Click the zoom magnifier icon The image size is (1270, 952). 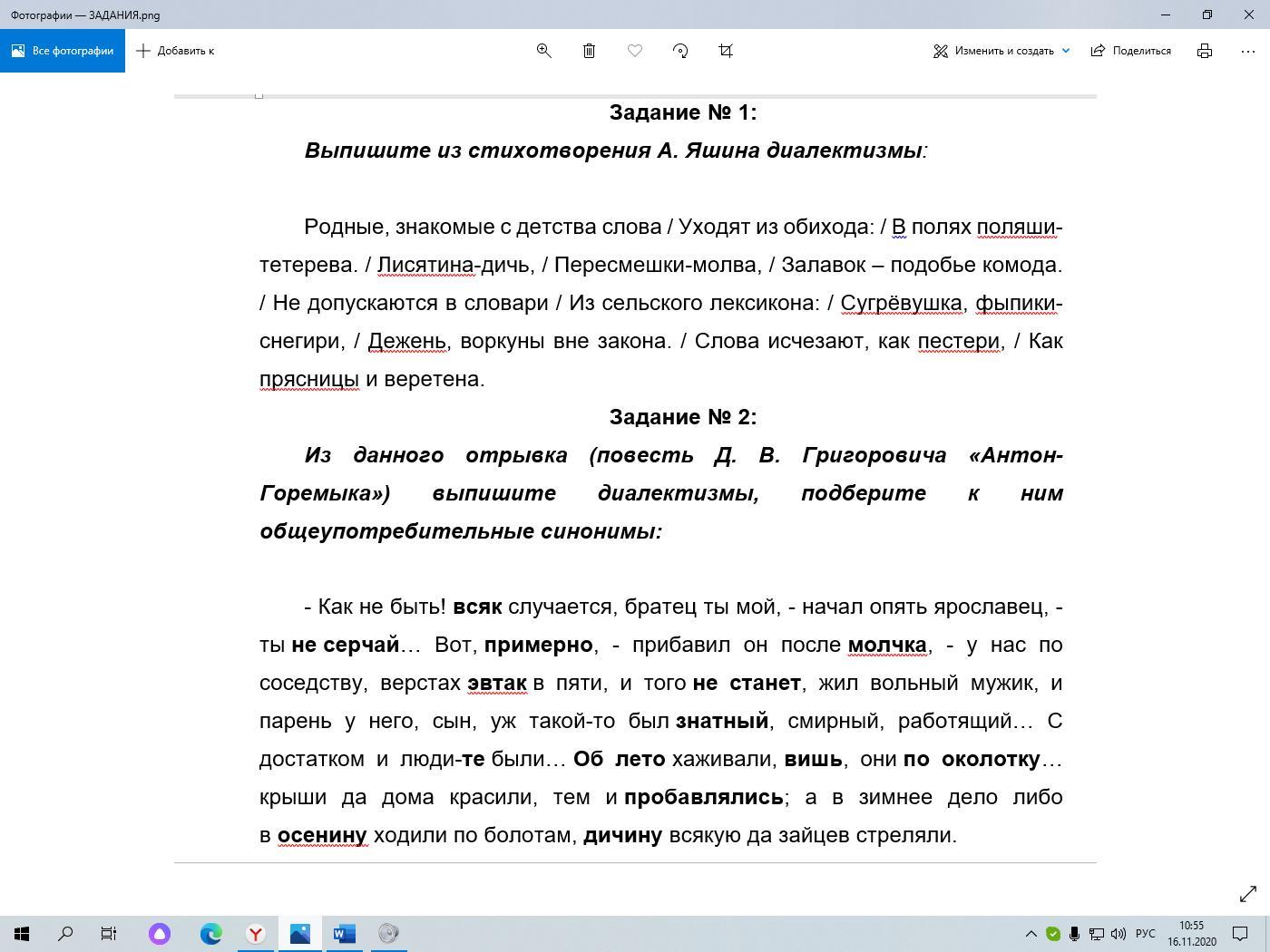[544, 51]
